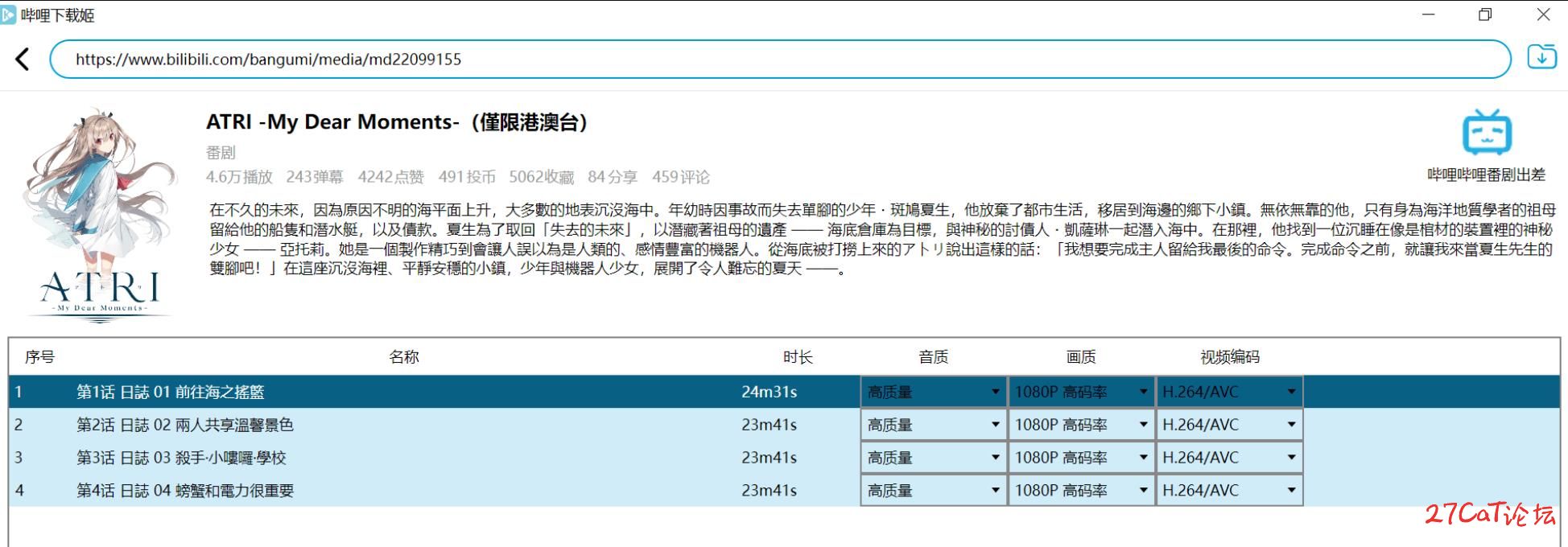The image size is (1568, 547).
Task: Change video codec for 第4话 row
Action: point(1229,491)
